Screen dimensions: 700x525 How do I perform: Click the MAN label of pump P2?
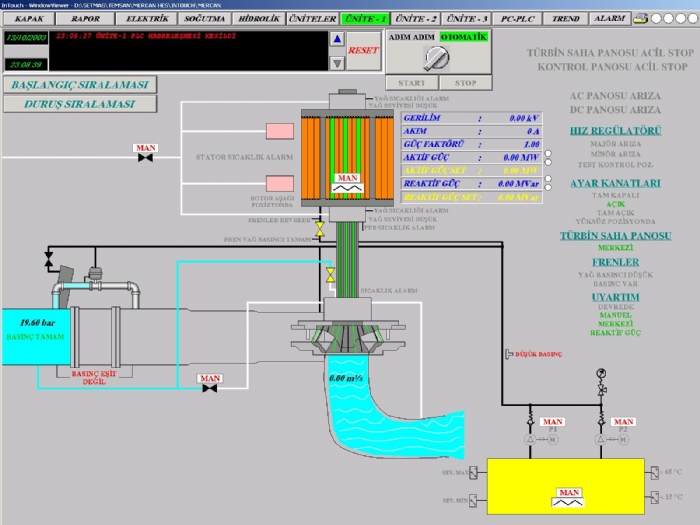pos(623,422)
